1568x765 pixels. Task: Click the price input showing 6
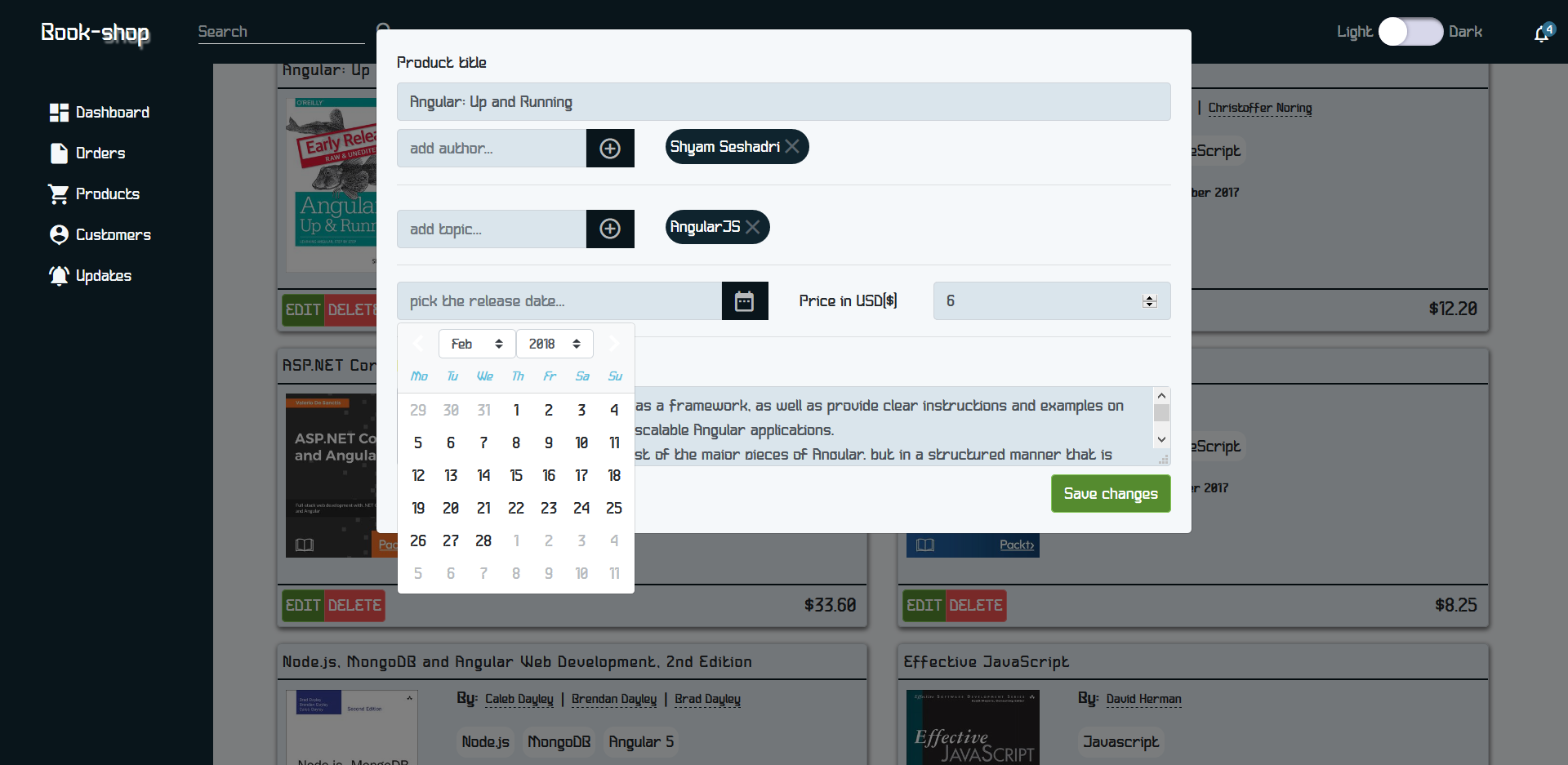tap(1052, 301)
